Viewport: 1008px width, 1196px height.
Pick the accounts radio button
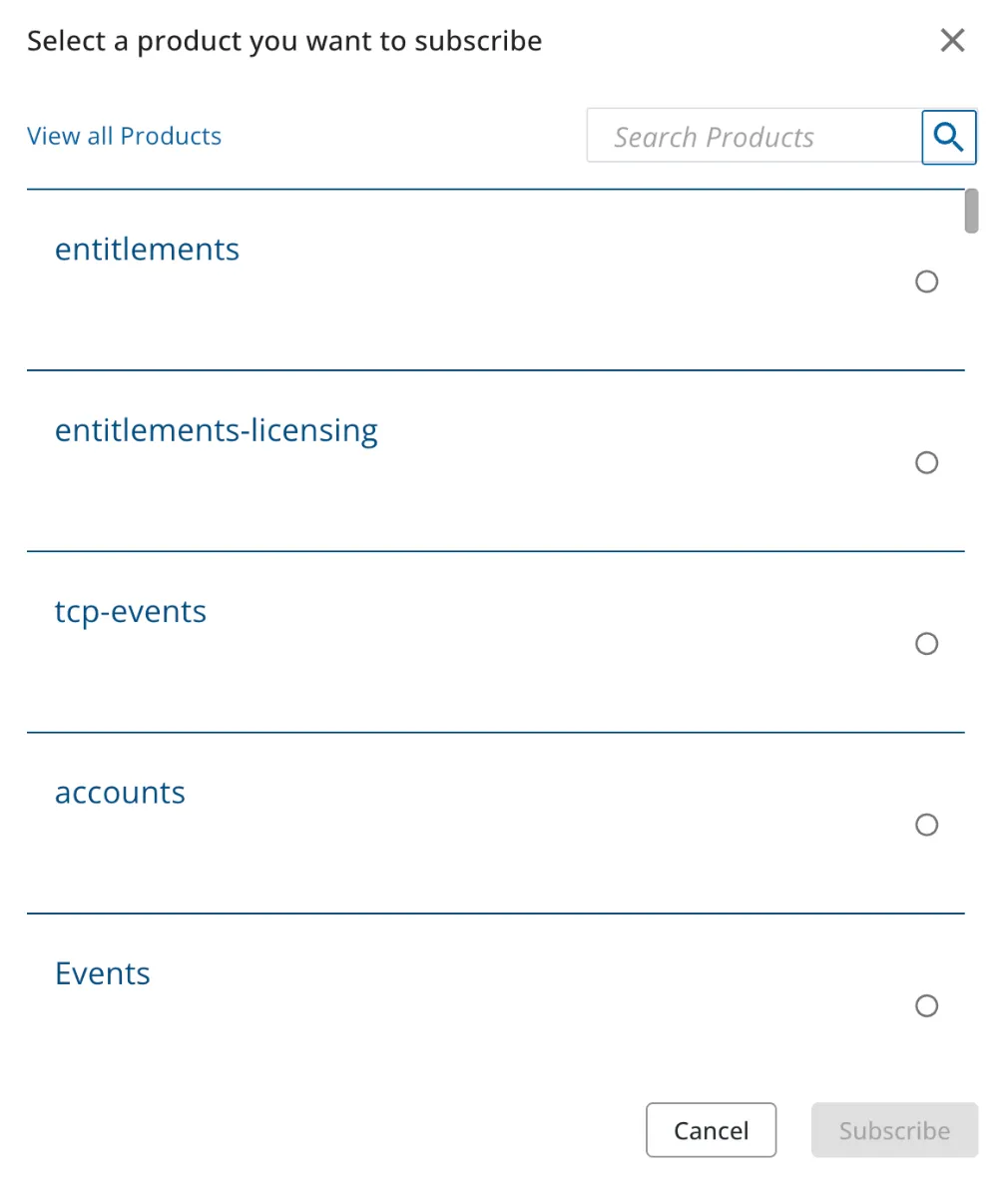[926, 825]
